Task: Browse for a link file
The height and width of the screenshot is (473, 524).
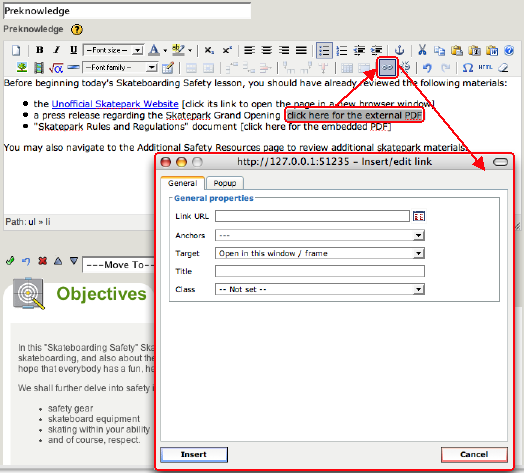Action: click(x=419, y=216)
